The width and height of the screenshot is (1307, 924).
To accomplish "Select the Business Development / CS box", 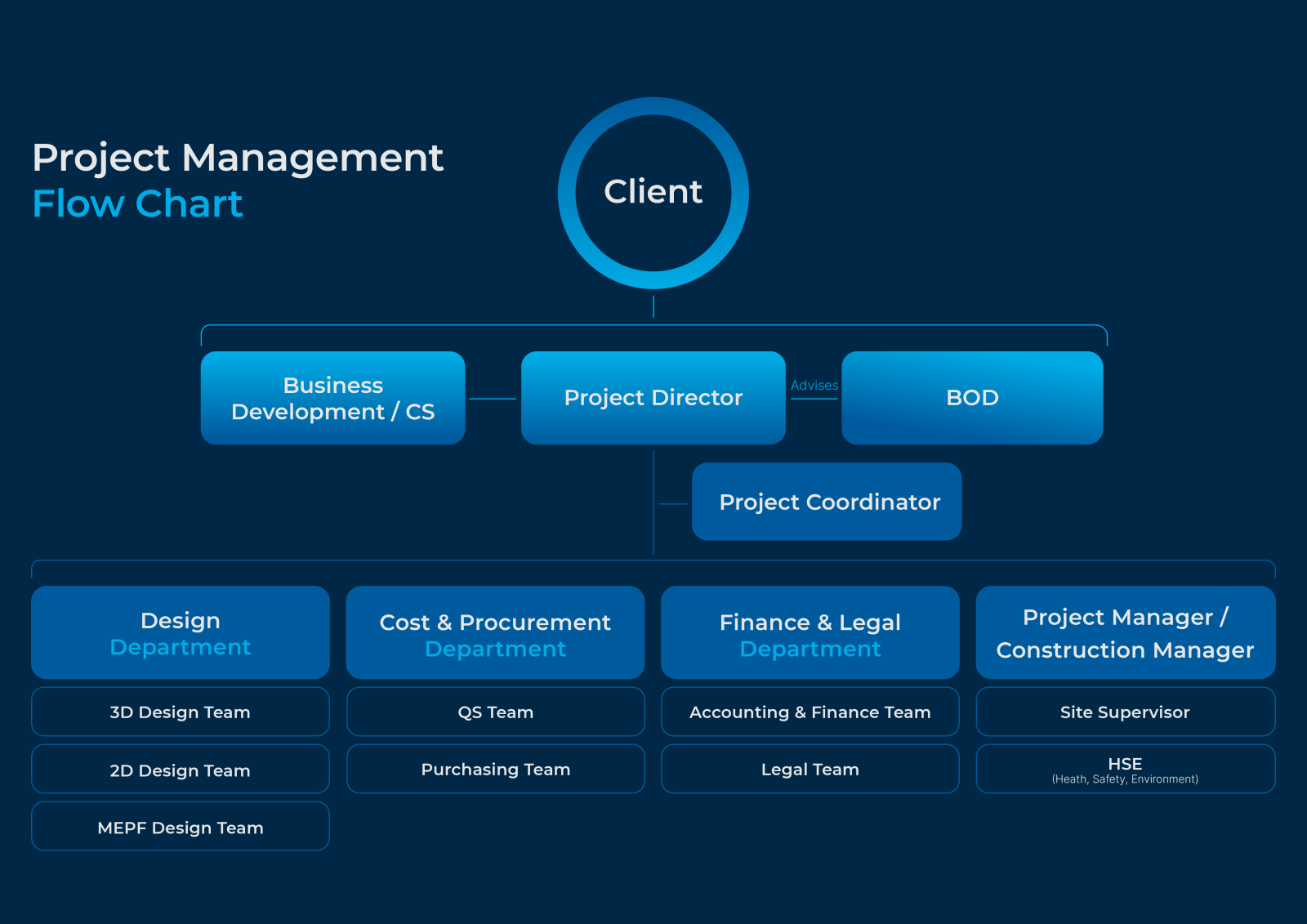I will [332, 398].
